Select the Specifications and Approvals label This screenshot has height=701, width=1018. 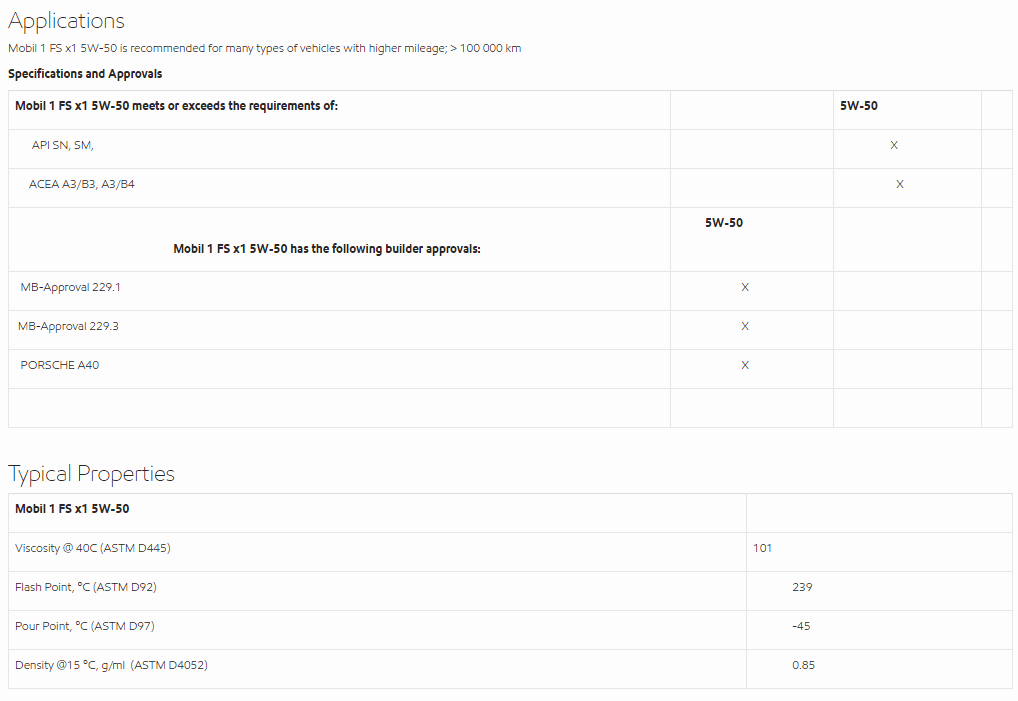(85, 74)
